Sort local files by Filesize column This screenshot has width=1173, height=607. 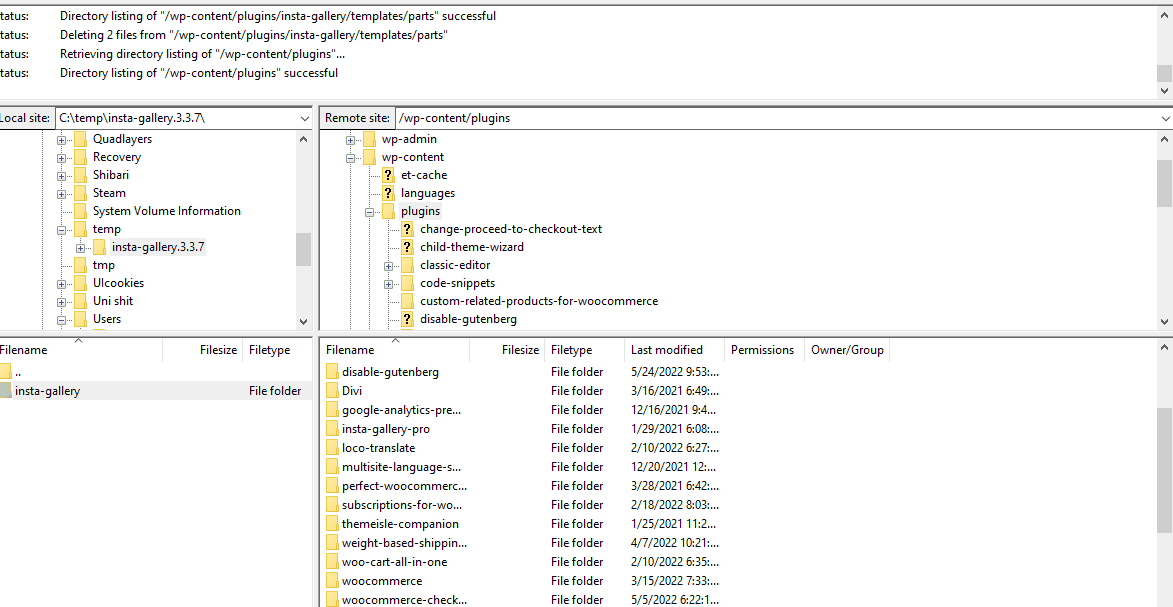click(202, 350)
